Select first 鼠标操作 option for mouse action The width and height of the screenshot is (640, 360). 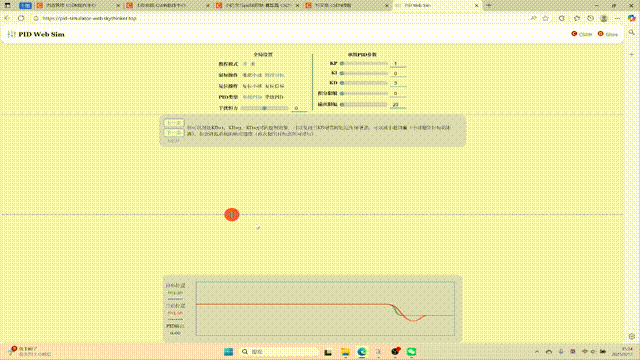pos(252,75)
